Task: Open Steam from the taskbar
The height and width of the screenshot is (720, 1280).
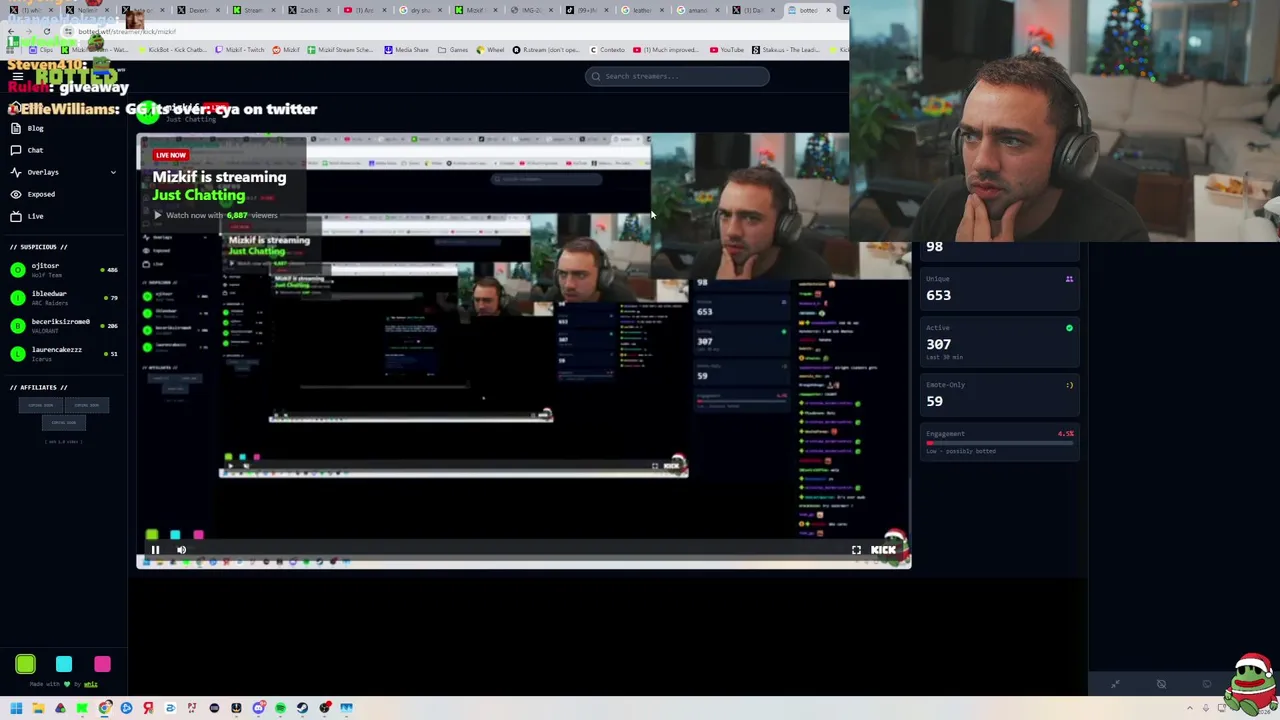Action: 302,708
